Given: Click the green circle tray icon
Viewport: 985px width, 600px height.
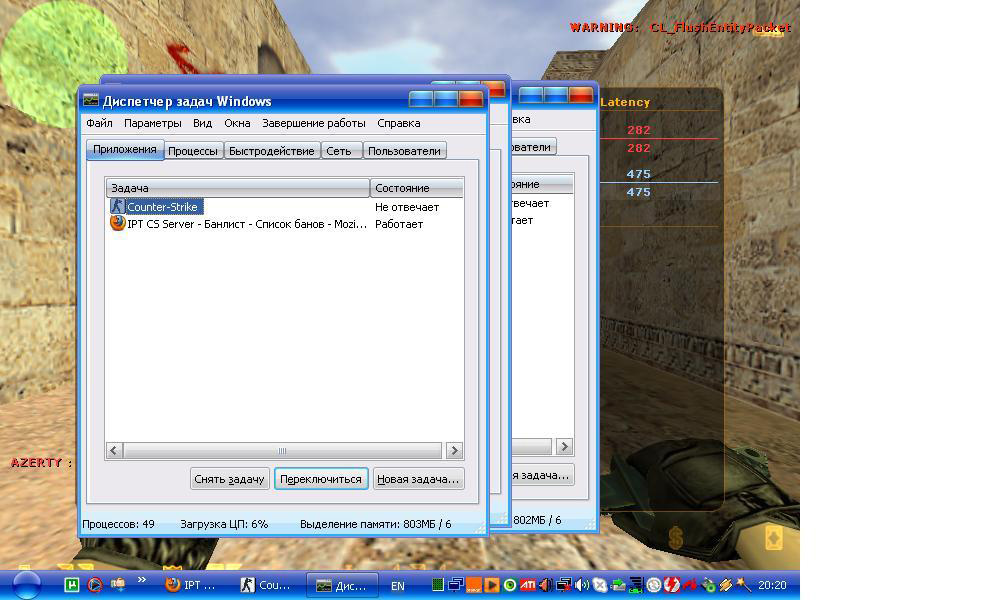Looking at the screenshot, I should 509,585.
